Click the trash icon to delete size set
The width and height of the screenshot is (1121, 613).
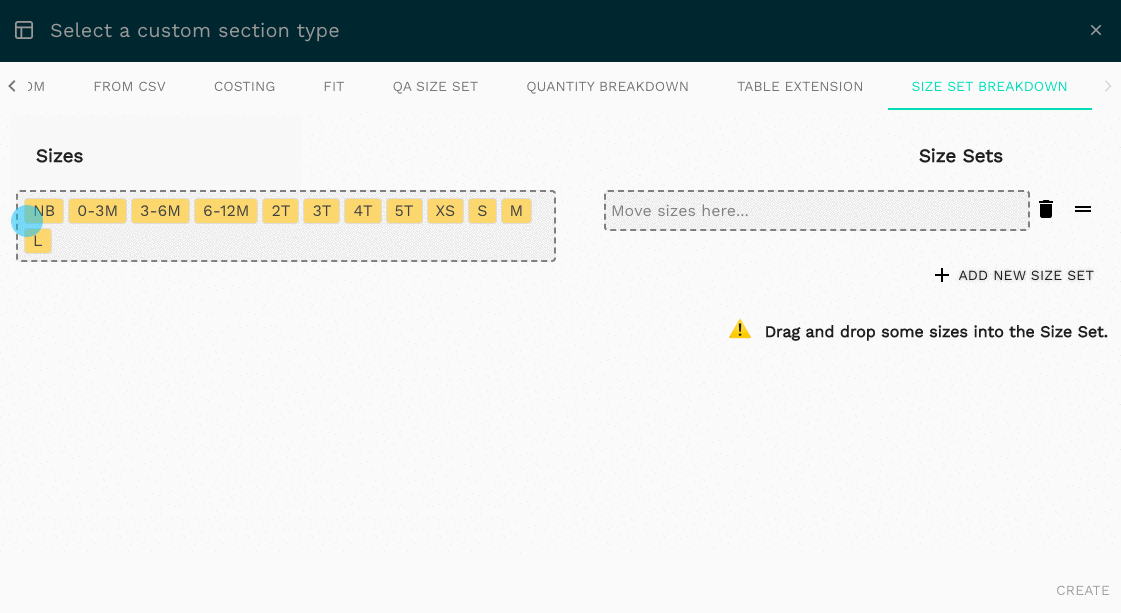click(1046, 209)
